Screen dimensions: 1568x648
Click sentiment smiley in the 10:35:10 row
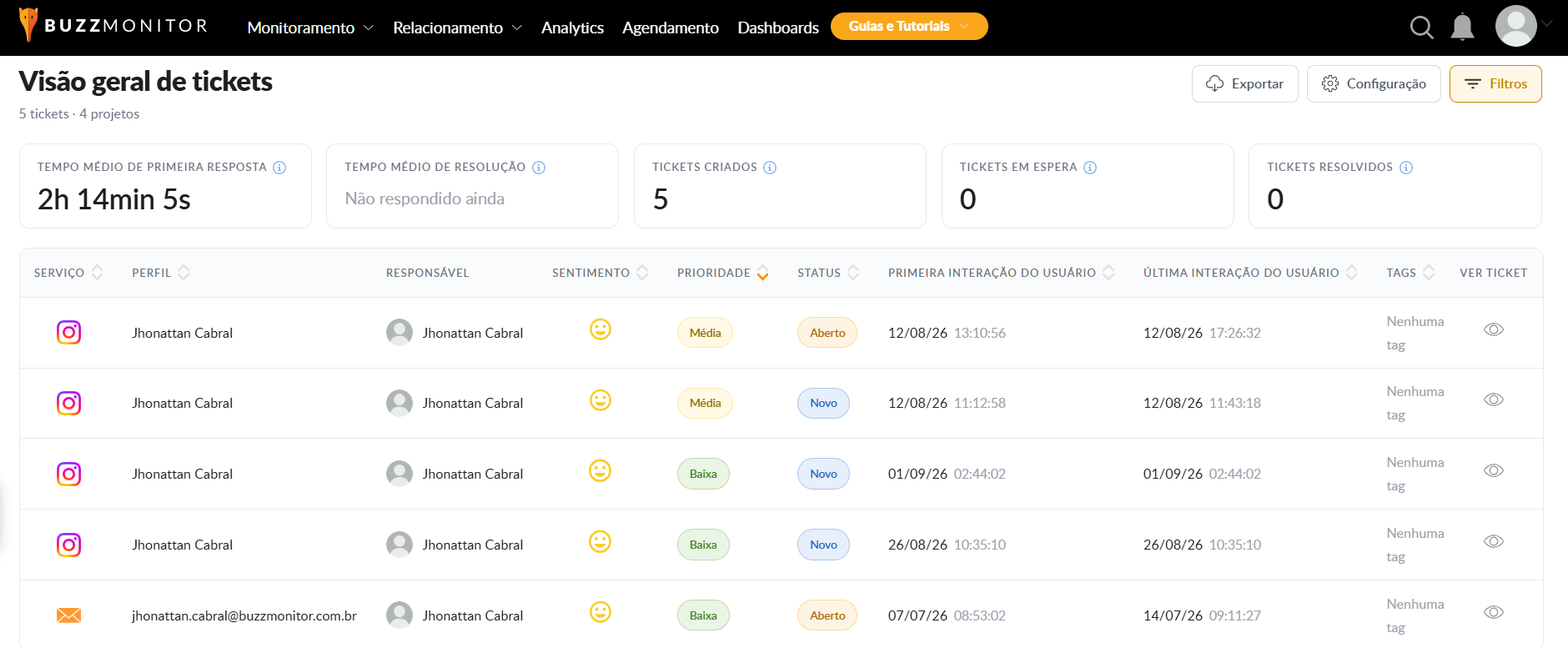(601, 541)
